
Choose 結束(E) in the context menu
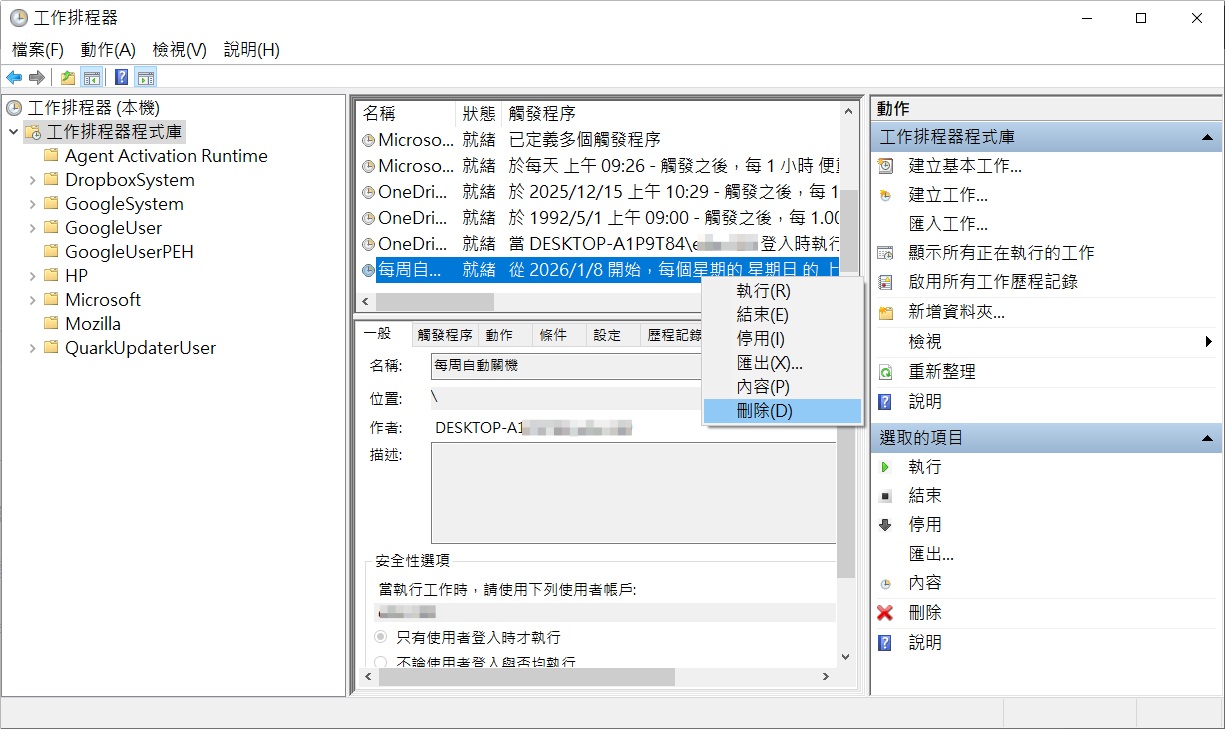782,315
